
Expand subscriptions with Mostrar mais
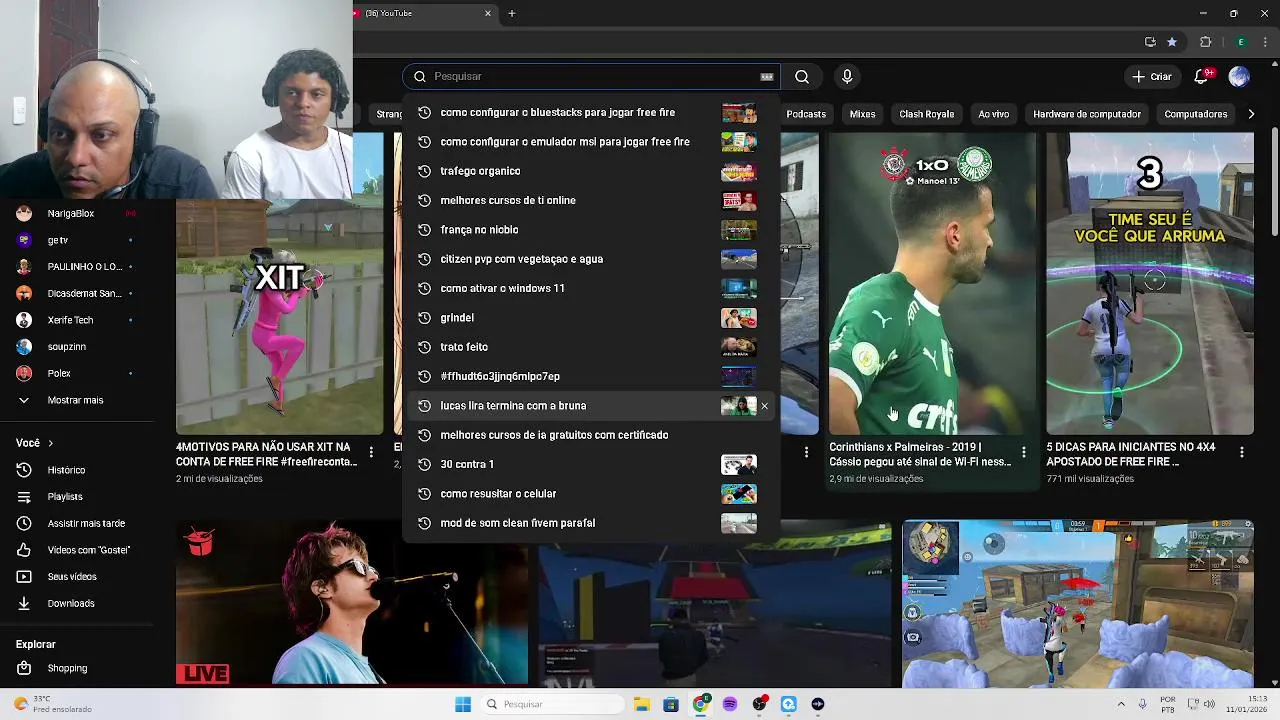(75, 400)
